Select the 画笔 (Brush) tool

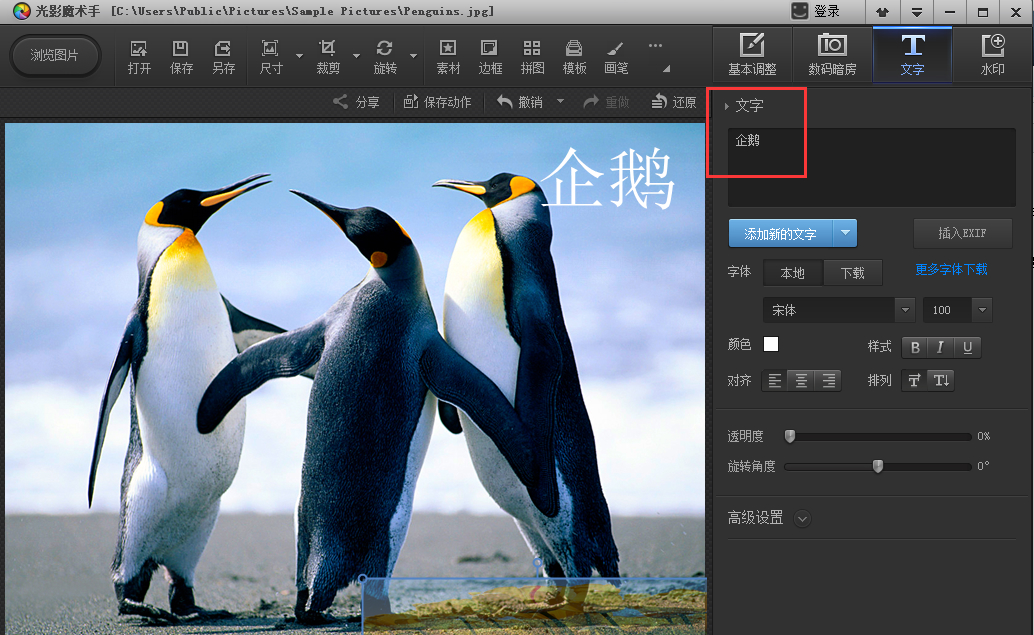coord(616,56)
